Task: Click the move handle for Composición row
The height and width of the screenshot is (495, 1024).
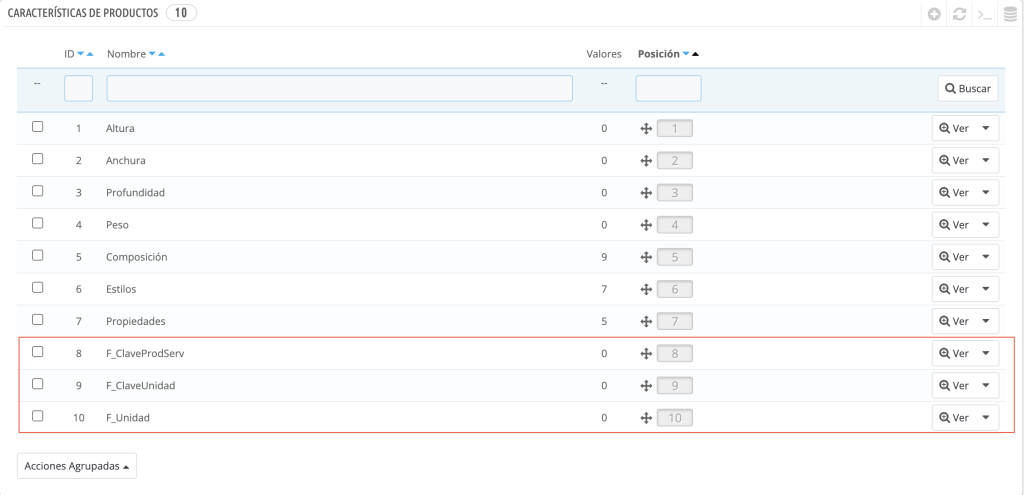Action: tap(647, 257)
